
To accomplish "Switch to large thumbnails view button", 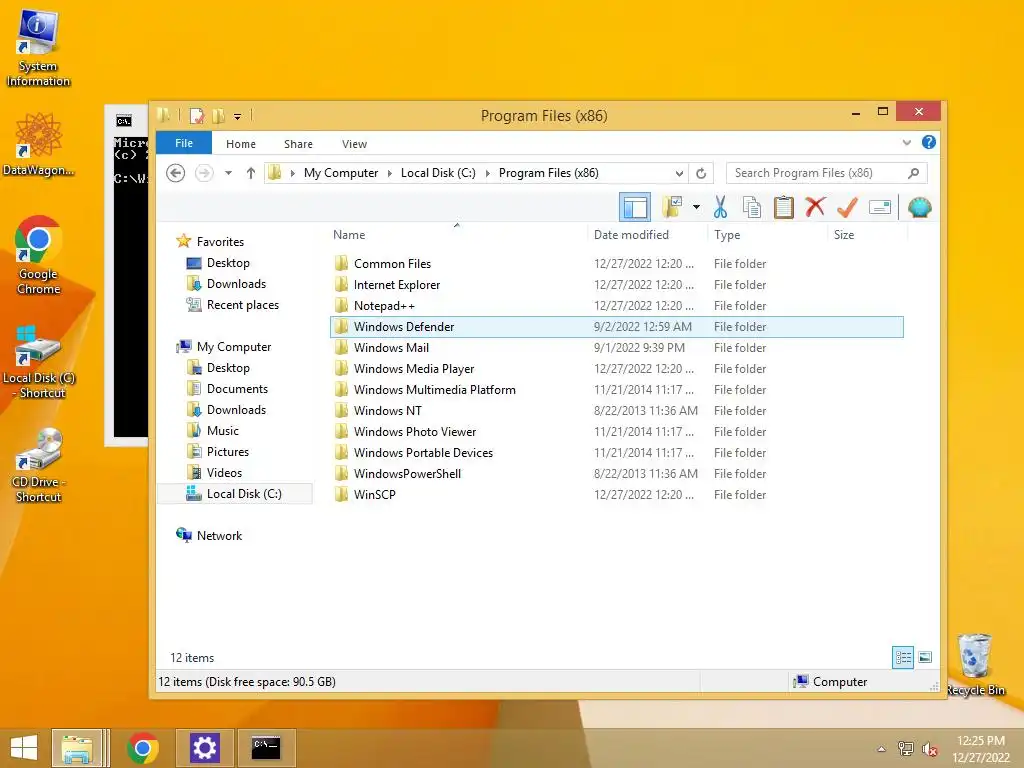I will pos(925,657).
